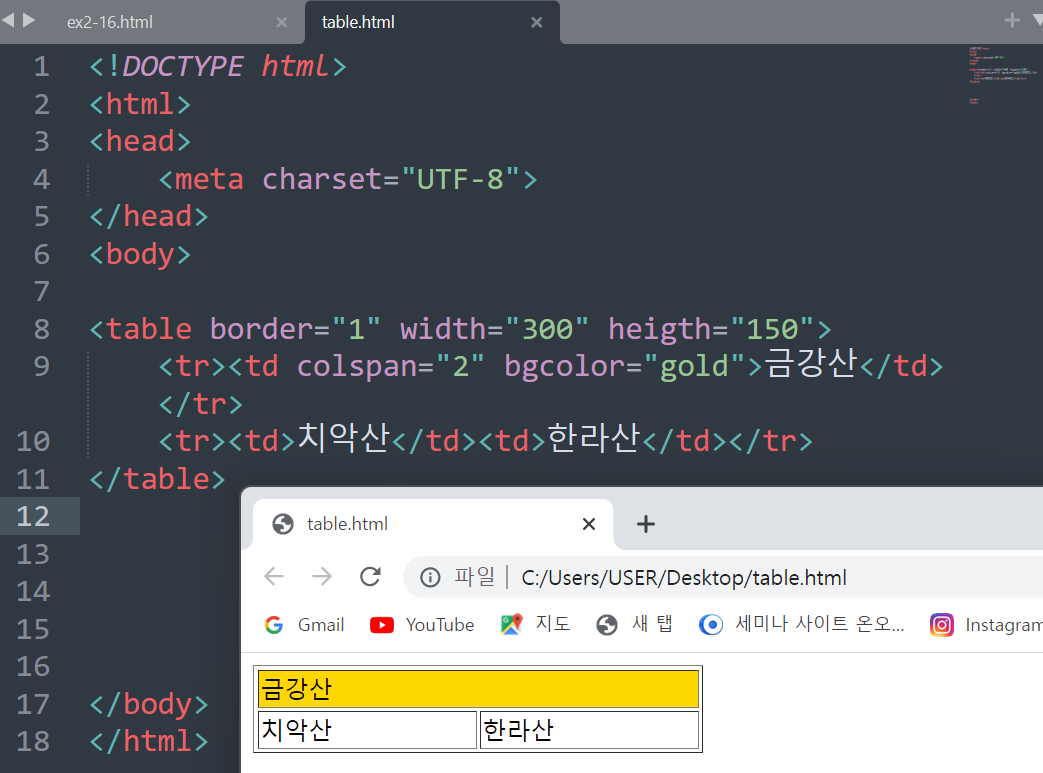Open the 새 탭 bookmark
This screenshot has width=1043, height=773.
click(x=634, y=625)
